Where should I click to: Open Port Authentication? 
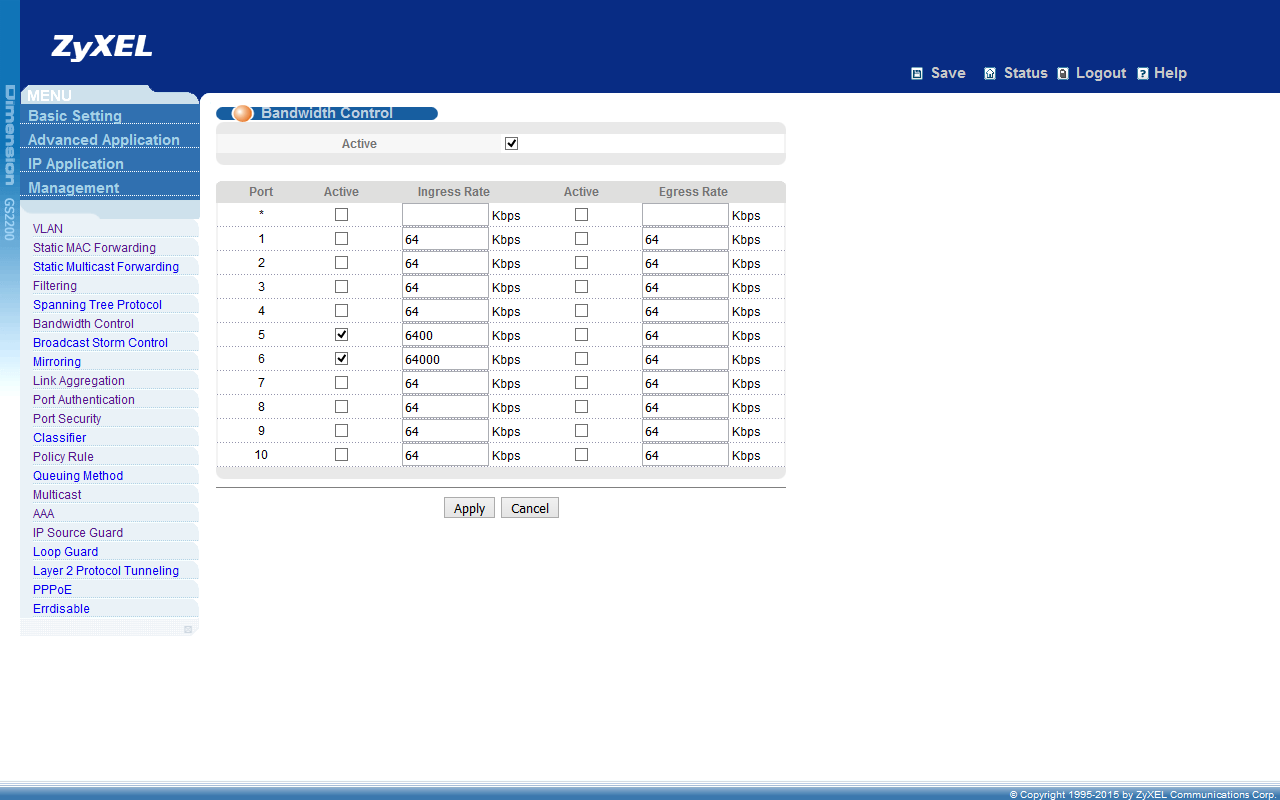(x=84, y=400)
